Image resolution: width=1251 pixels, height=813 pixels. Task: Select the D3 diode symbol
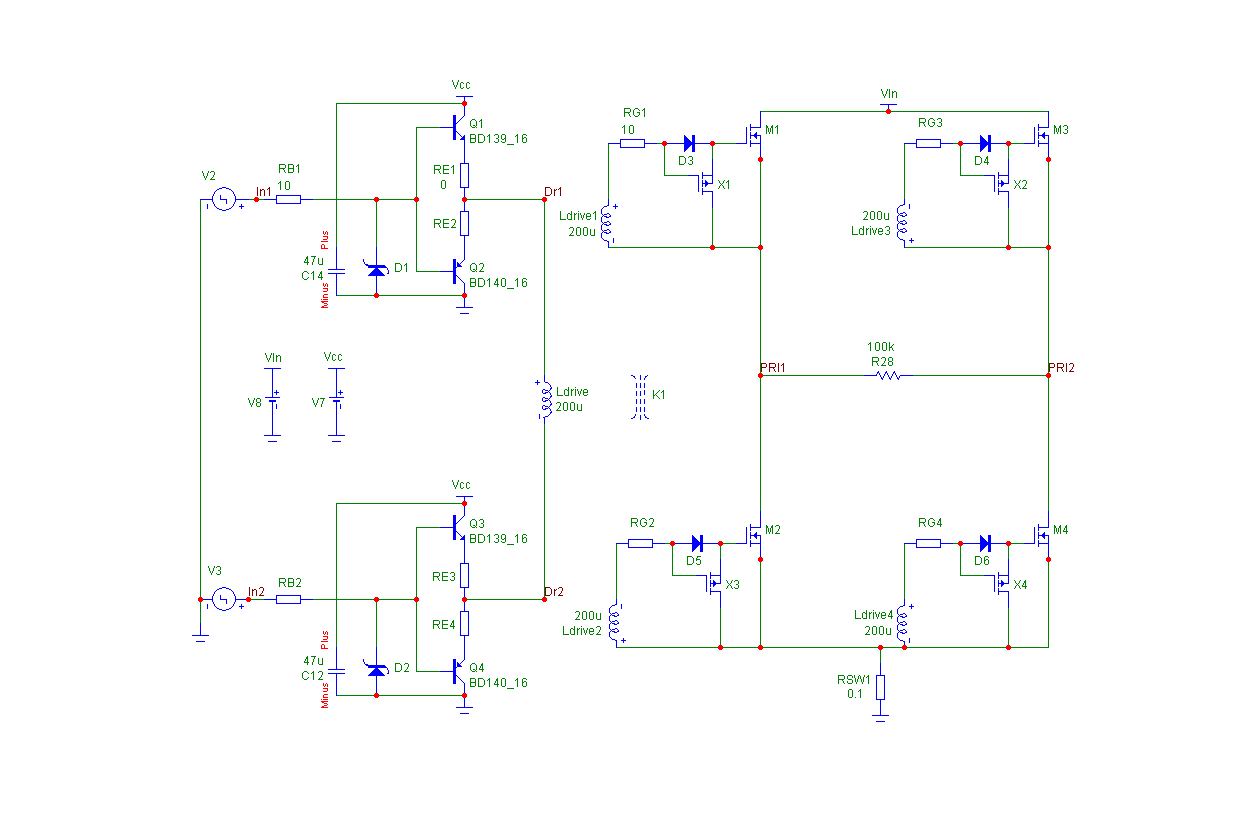[x=688, y=143]
